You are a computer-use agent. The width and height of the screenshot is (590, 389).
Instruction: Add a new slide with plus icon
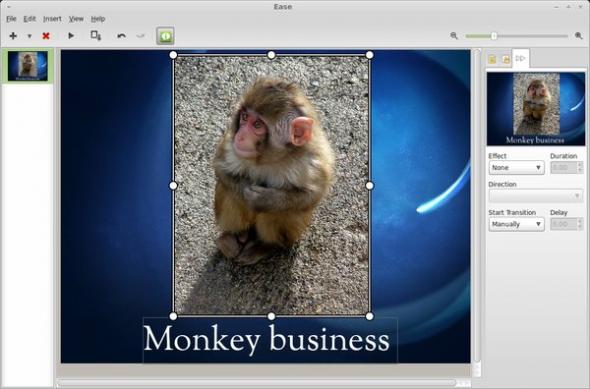pos(13,36)
